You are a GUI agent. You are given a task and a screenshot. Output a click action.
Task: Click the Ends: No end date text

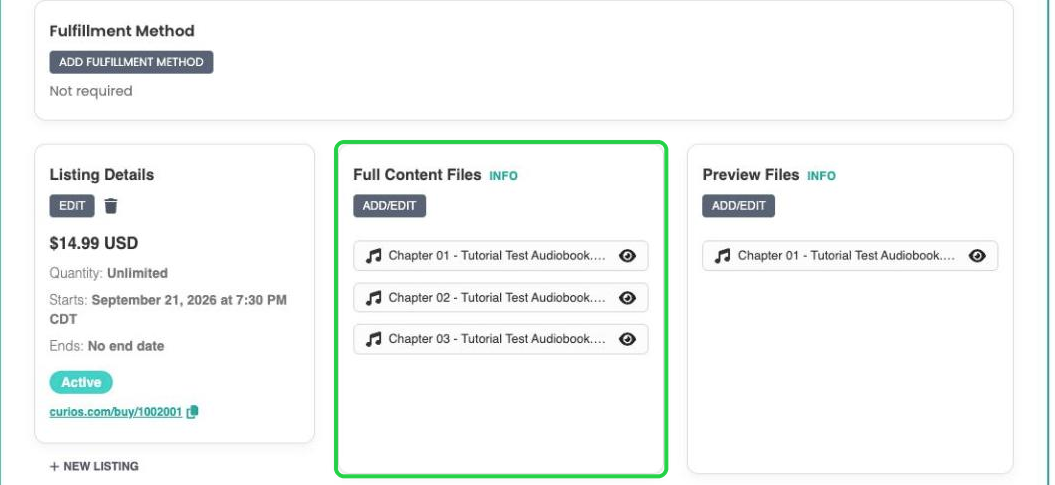[107, 346]
